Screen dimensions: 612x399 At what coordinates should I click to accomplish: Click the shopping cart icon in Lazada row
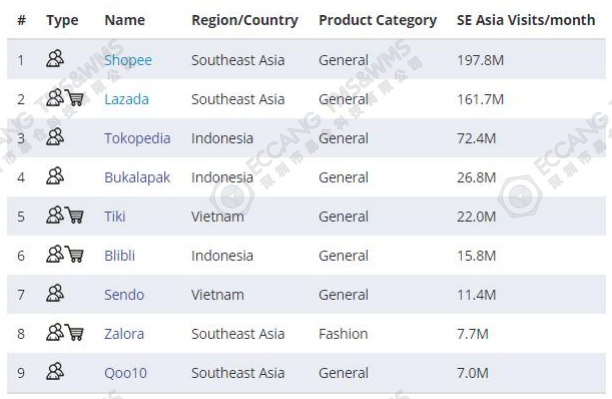74,98
